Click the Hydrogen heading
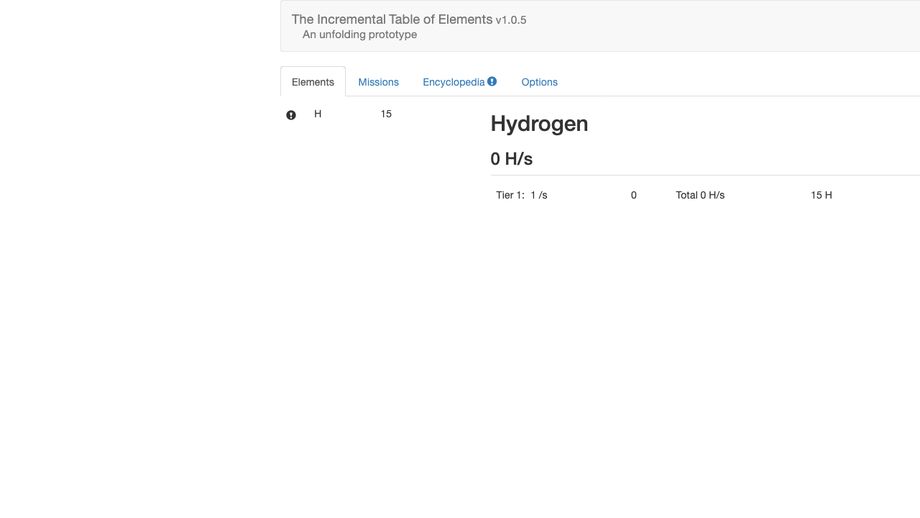Screen dimensions: 920x518 [x=539, y=124]
